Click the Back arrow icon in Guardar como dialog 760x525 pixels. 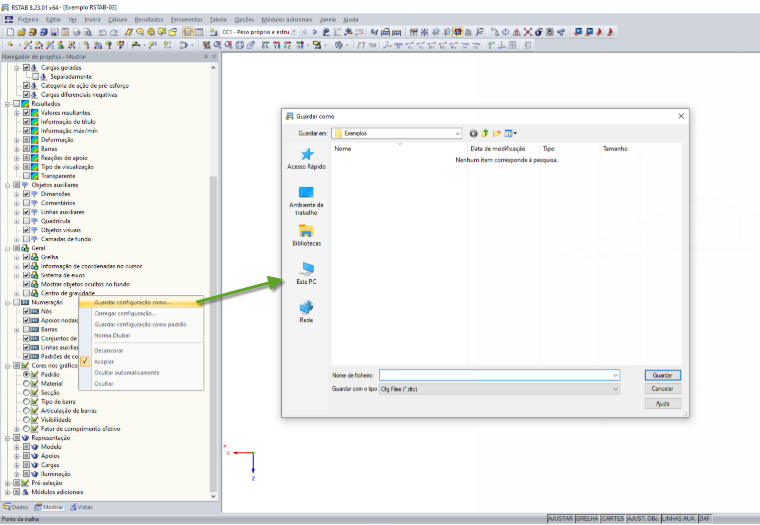(x=474, y=133)
